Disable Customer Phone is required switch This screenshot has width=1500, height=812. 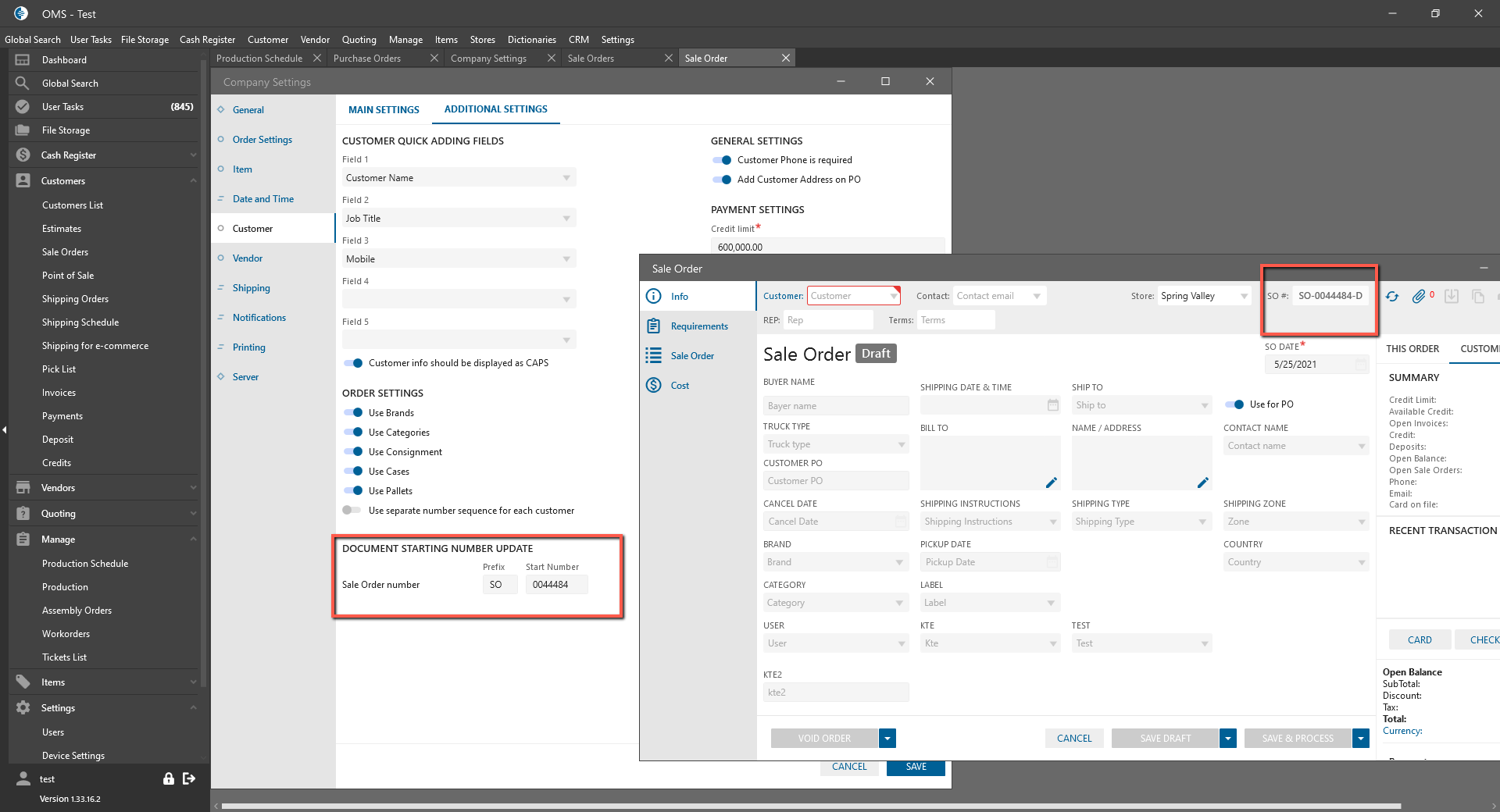click(722, 160)
